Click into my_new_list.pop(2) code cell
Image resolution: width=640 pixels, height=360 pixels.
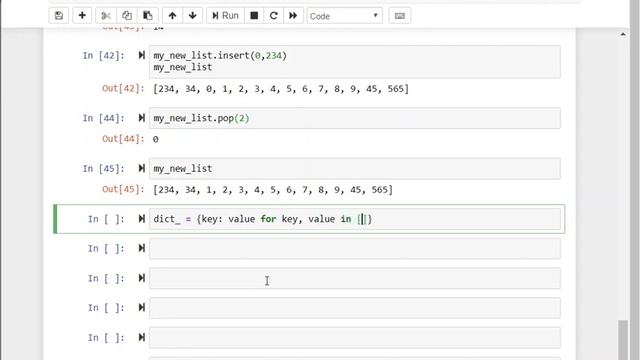click(x=355, y=118)
